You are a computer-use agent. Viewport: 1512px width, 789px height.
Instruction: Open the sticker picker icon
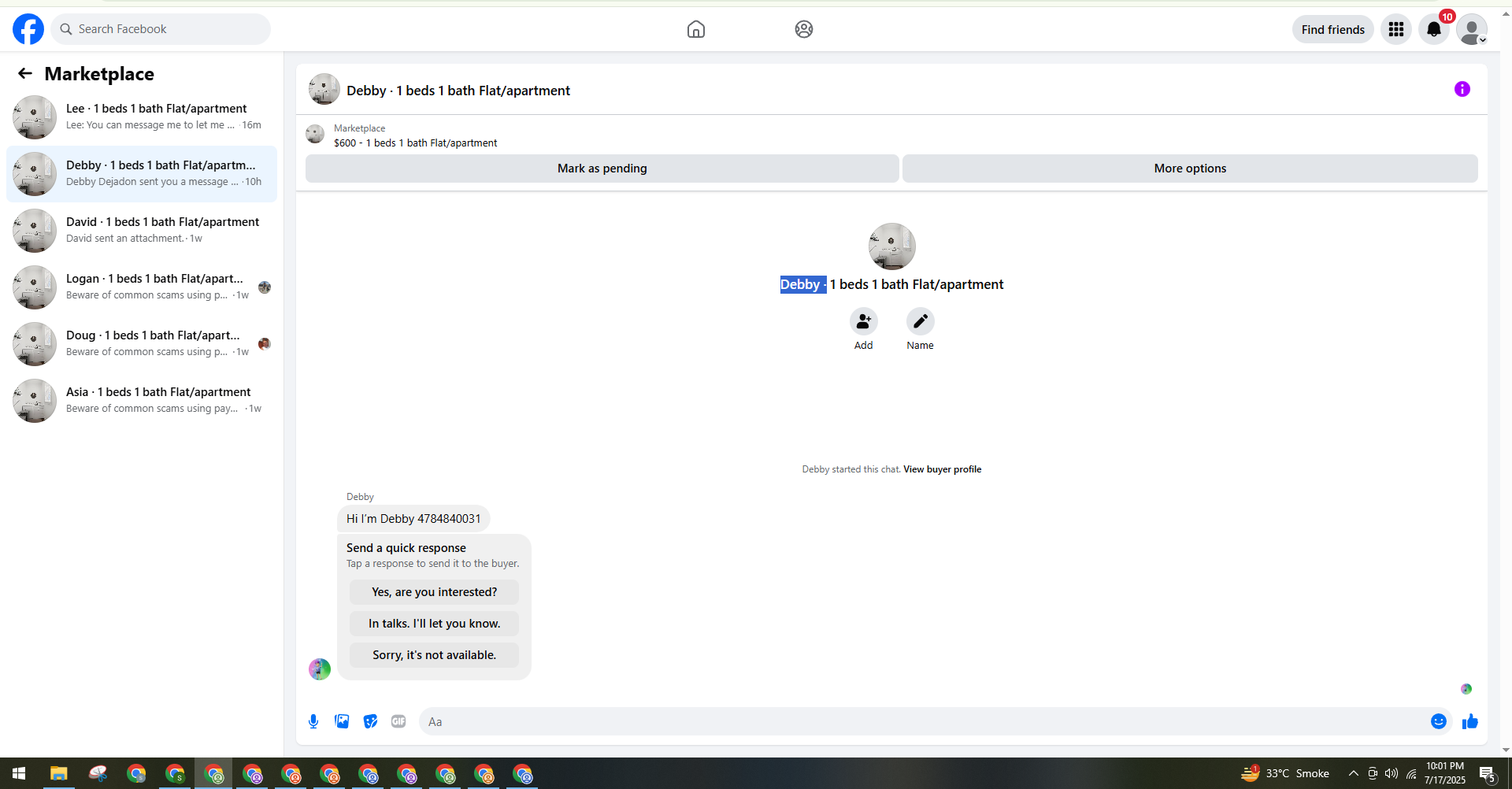click(x=370, y=721)
